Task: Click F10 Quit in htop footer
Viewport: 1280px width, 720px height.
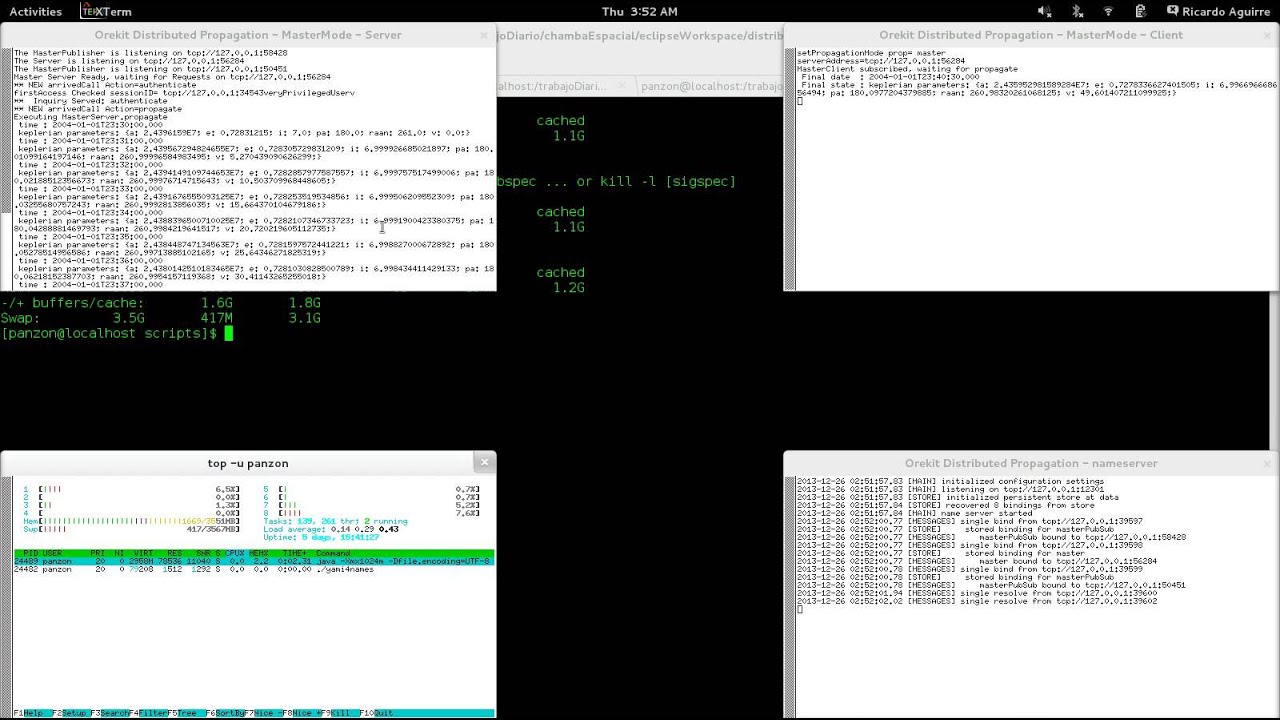Action: tap(378, 713)
